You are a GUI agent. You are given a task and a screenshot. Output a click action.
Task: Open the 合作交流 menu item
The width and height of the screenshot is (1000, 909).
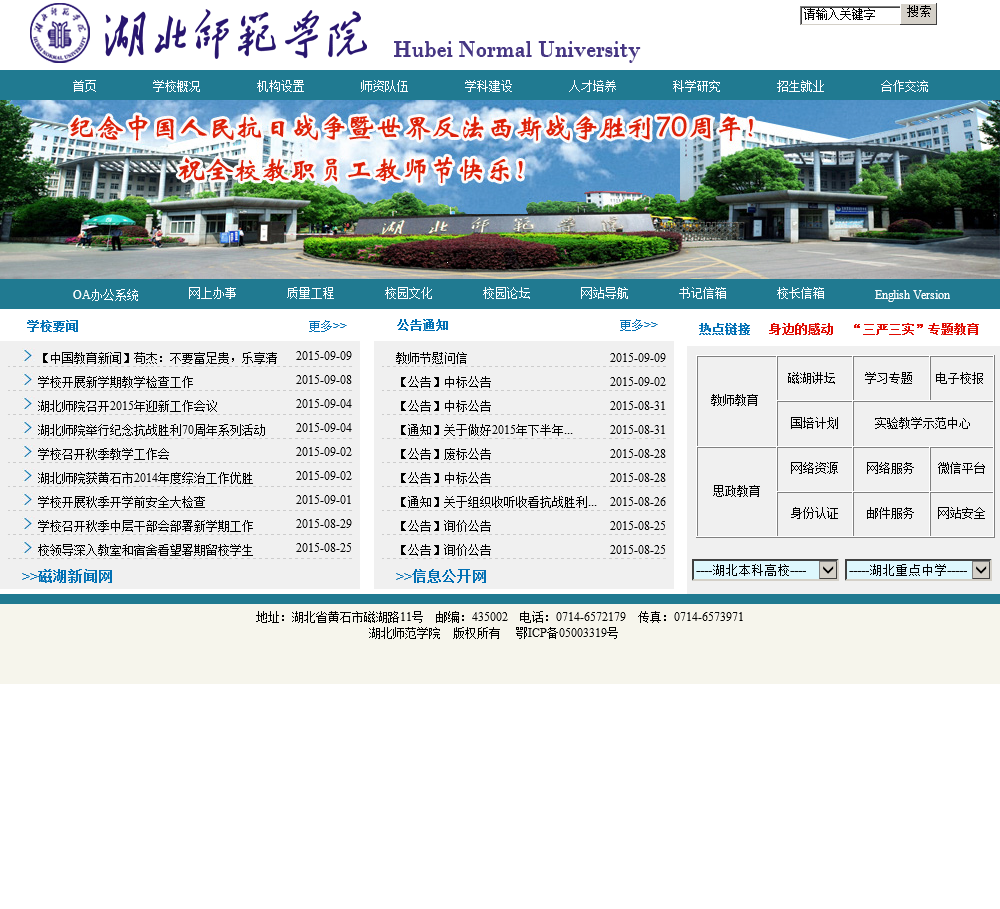[x=904, y=86]
